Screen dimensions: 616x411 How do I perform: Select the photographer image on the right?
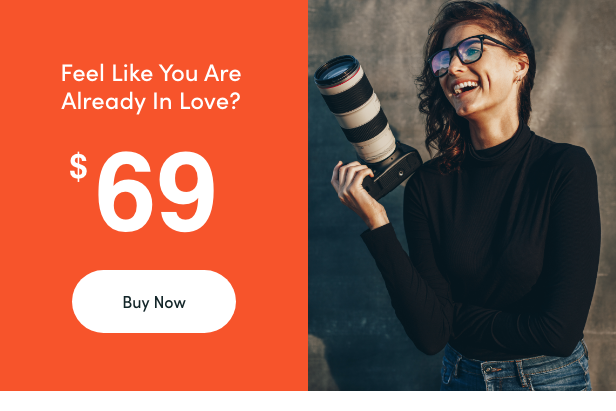point(462,195)
